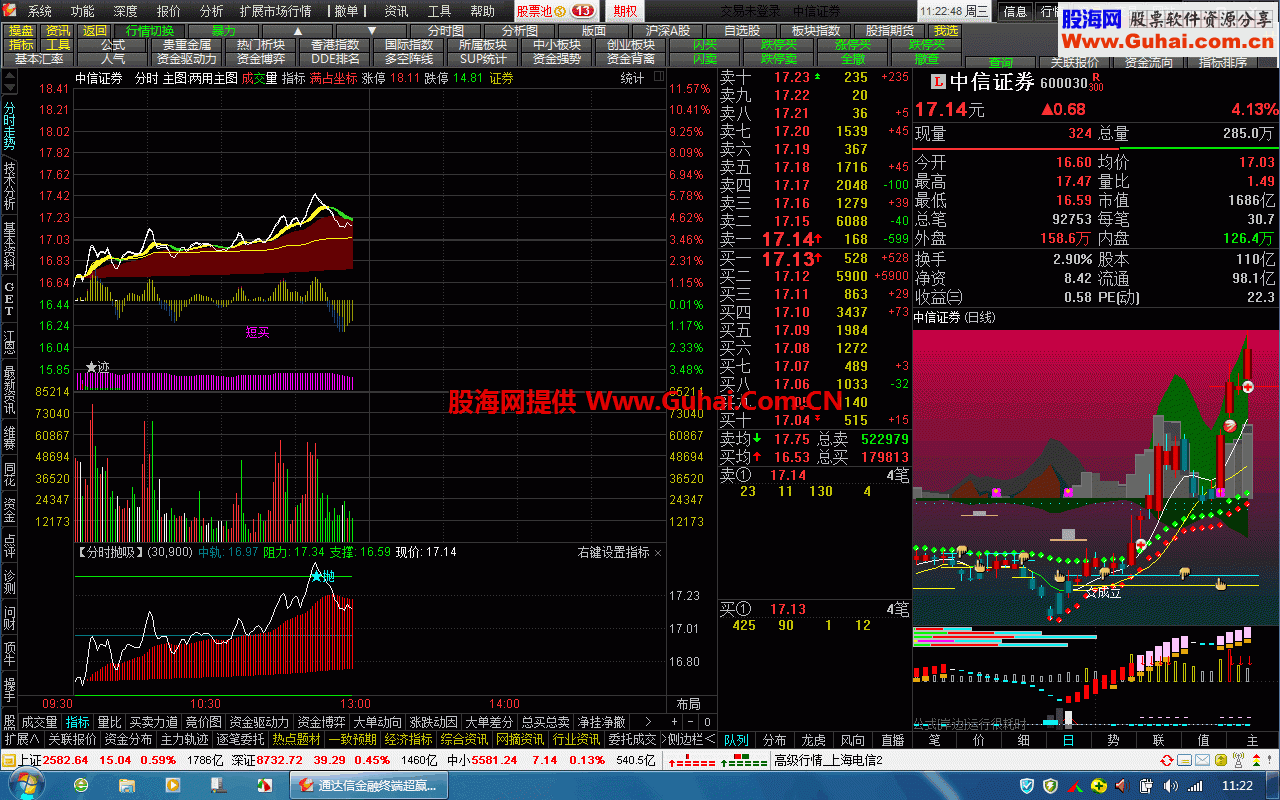Toggle 满占坐标 coordinate mode
The height and width of the screenshot is (800, 1280).
click(x=332, y=78)
